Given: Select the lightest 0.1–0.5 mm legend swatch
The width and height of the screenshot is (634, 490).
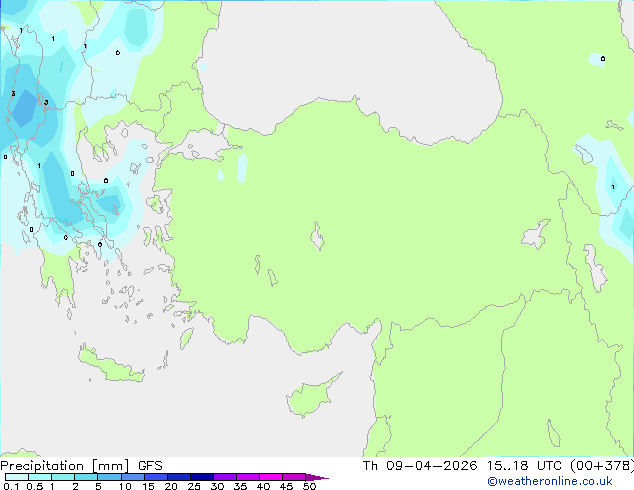Looking at the screenshot, I should 17,477.
